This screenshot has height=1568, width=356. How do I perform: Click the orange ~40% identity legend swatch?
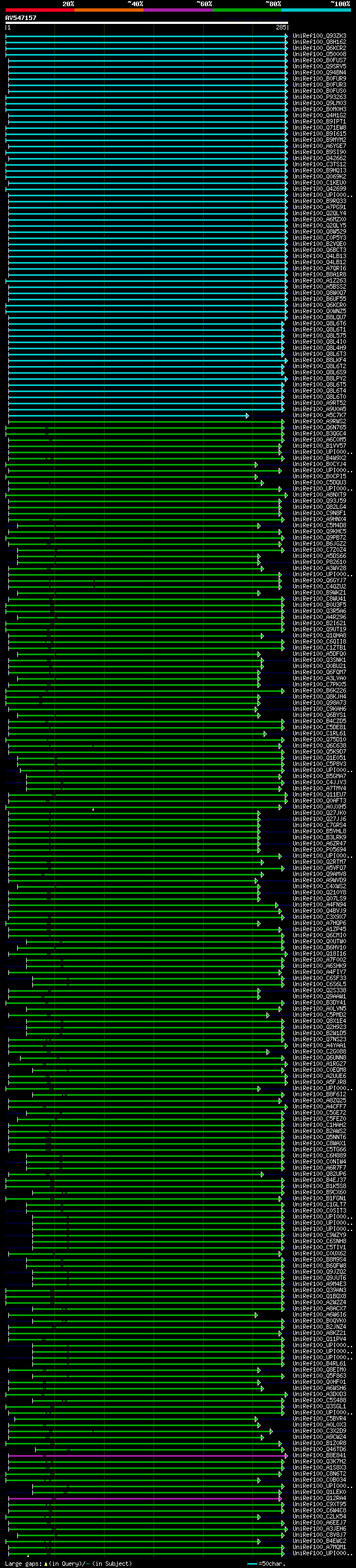pos(109,11)
